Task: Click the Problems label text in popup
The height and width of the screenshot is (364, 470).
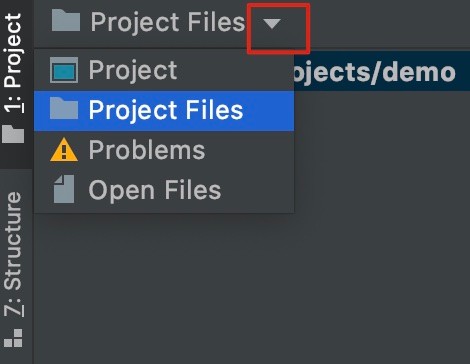Action: coord(147,150)
